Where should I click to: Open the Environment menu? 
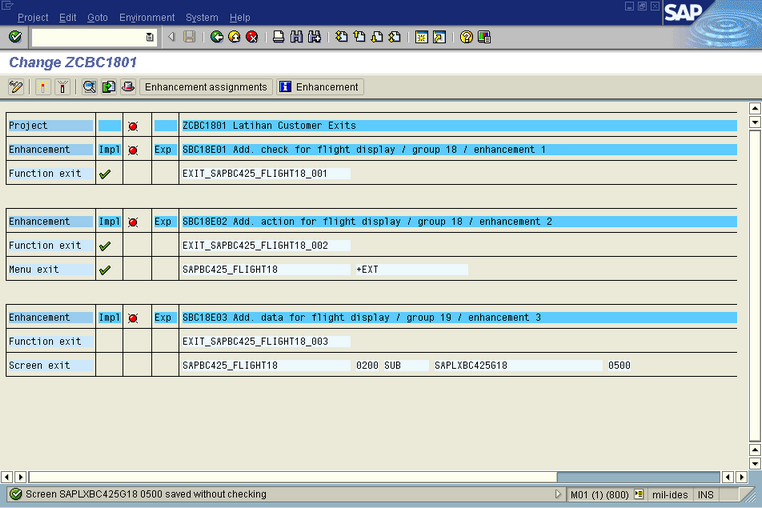tap(147, 18)
